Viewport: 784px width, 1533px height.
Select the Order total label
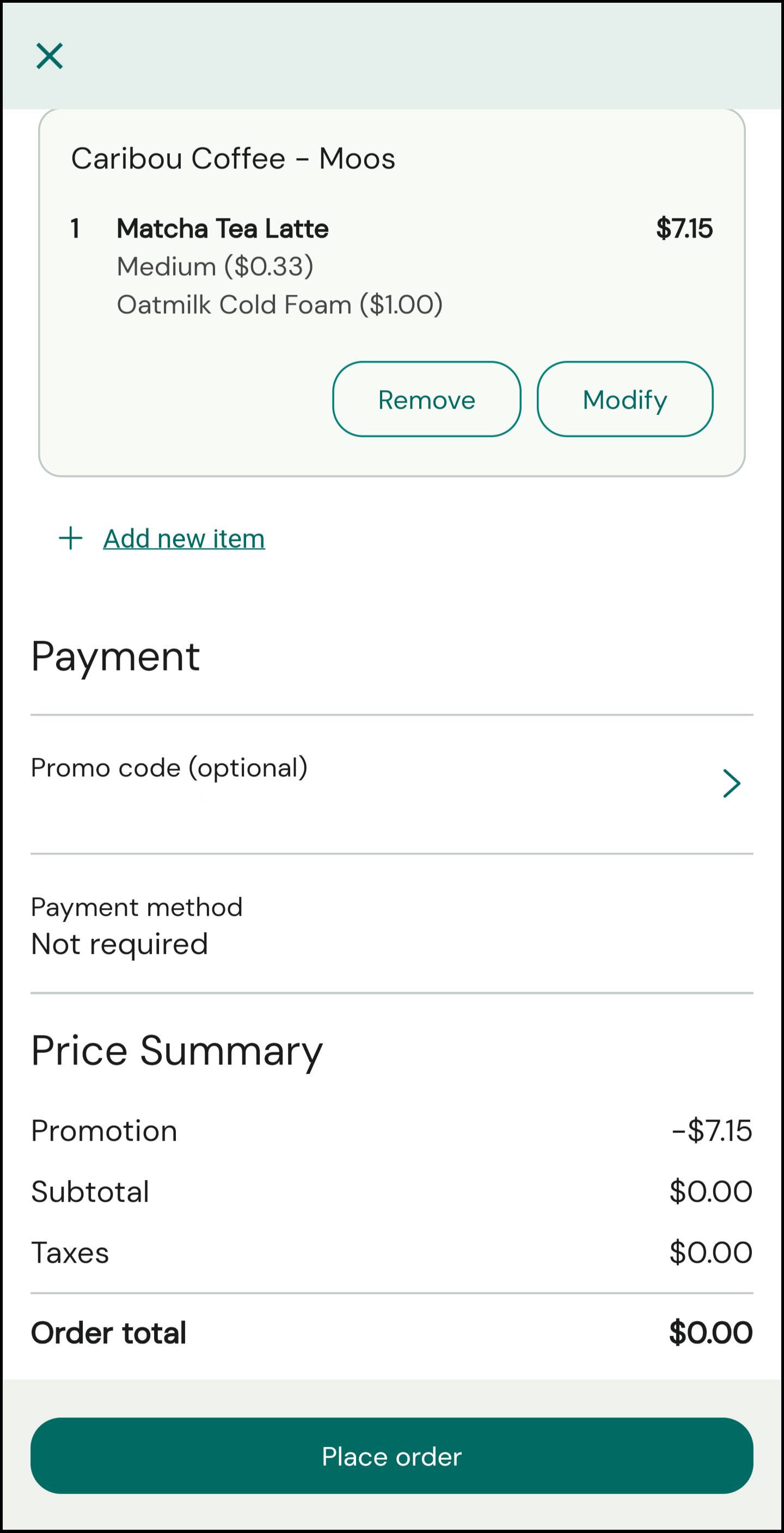(x=109, y=1333)
